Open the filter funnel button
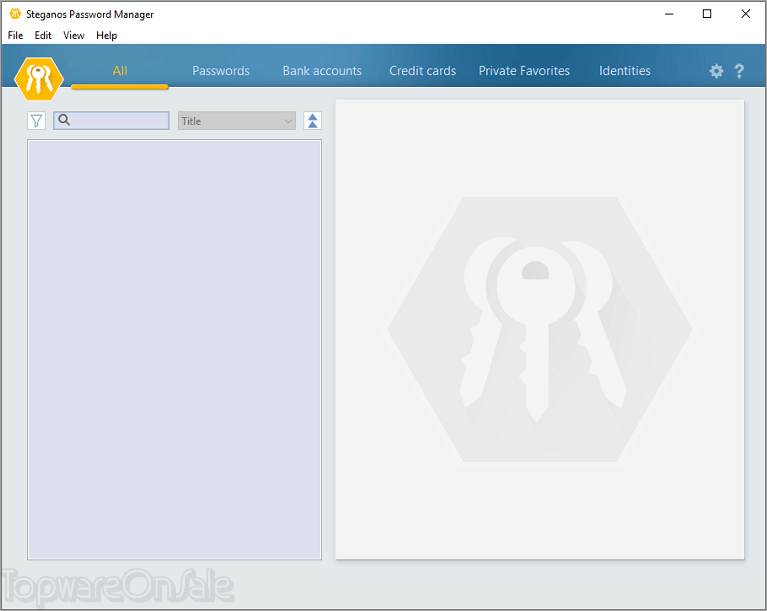 (36, 121)
